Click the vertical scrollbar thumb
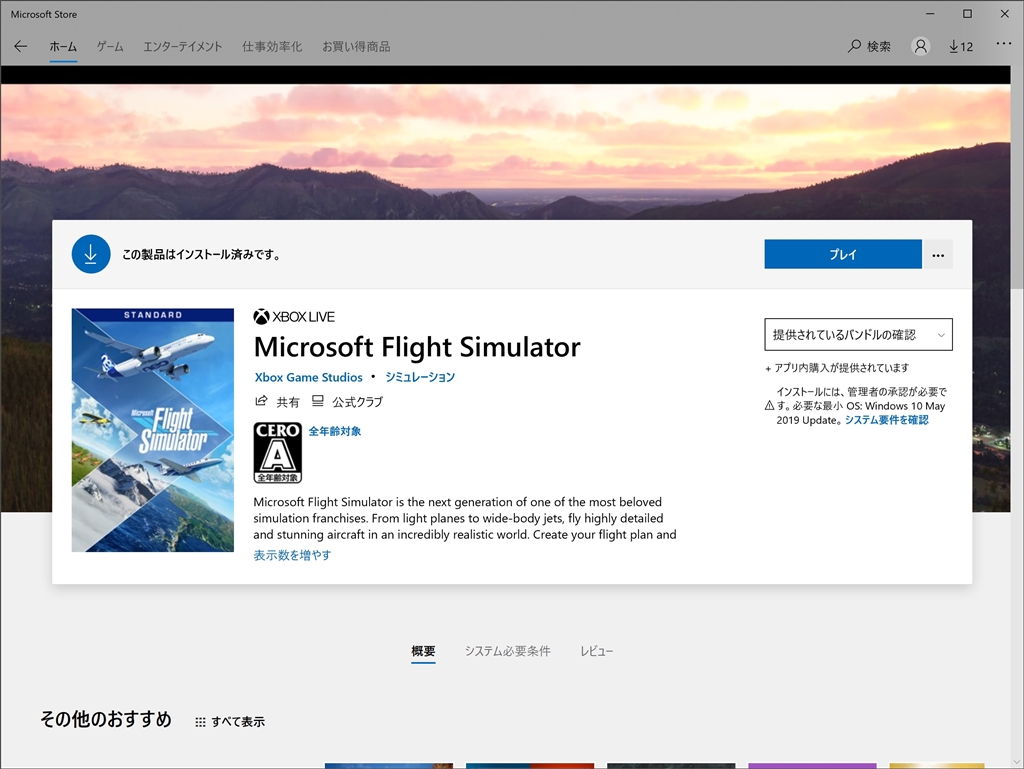Image resolution: width=1024 pixels, height=769 pixels. [1017, 176]
